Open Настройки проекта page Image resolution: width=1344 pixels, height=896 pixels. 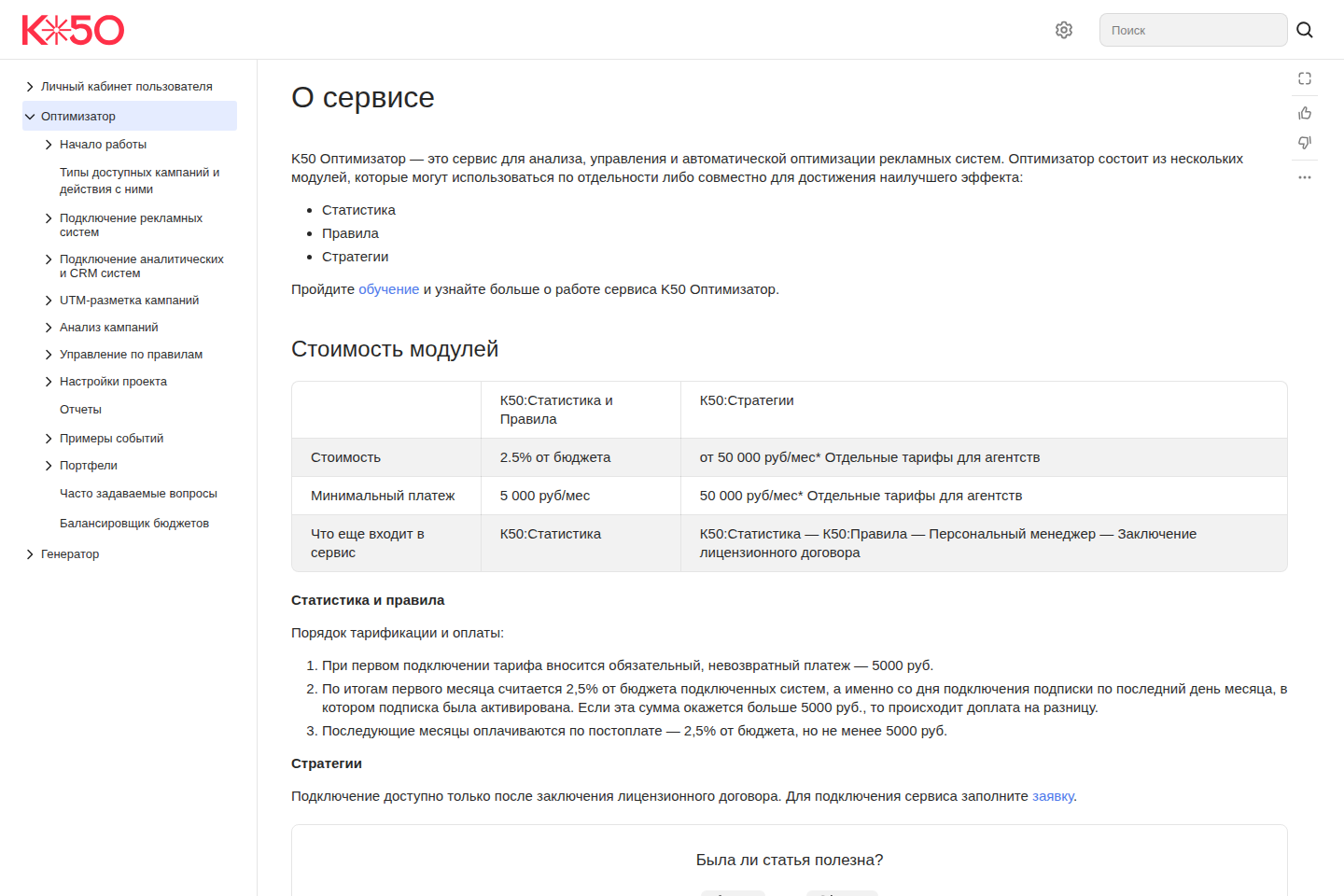pyautogui.click(x=113, y=382)
